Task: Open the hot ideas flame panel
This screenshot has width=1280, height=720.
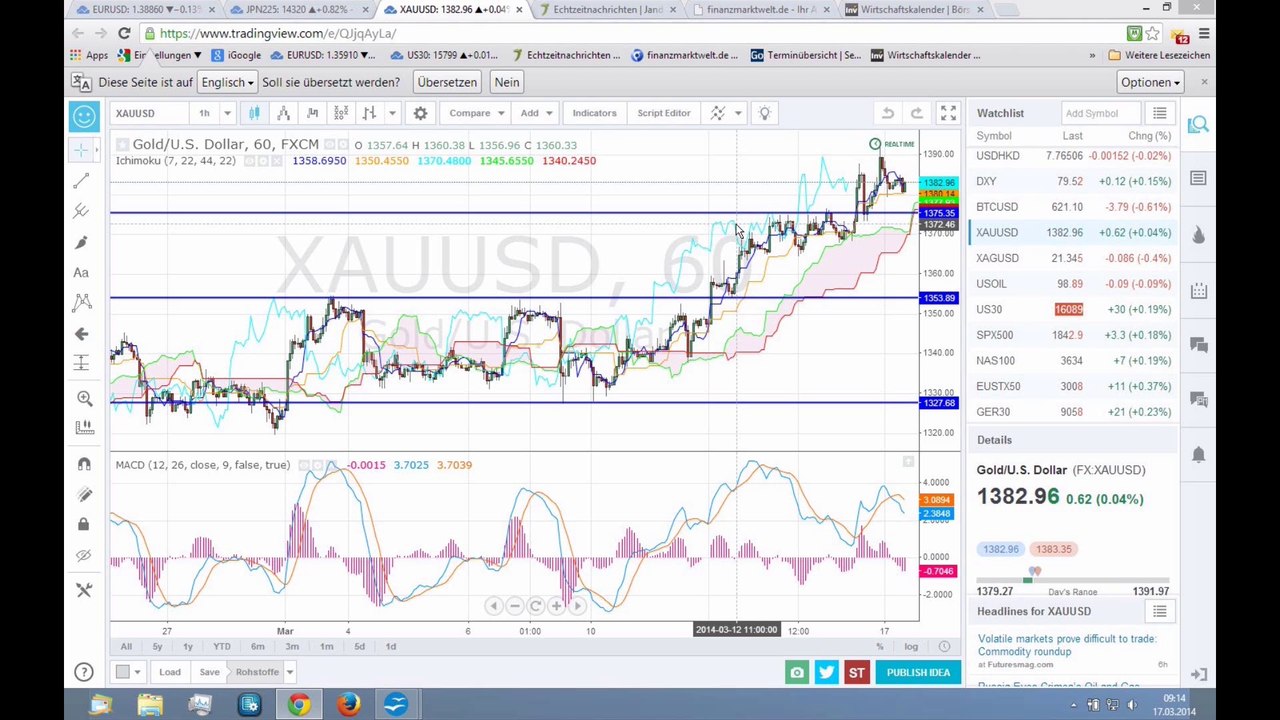Action: pos(1198,235)
